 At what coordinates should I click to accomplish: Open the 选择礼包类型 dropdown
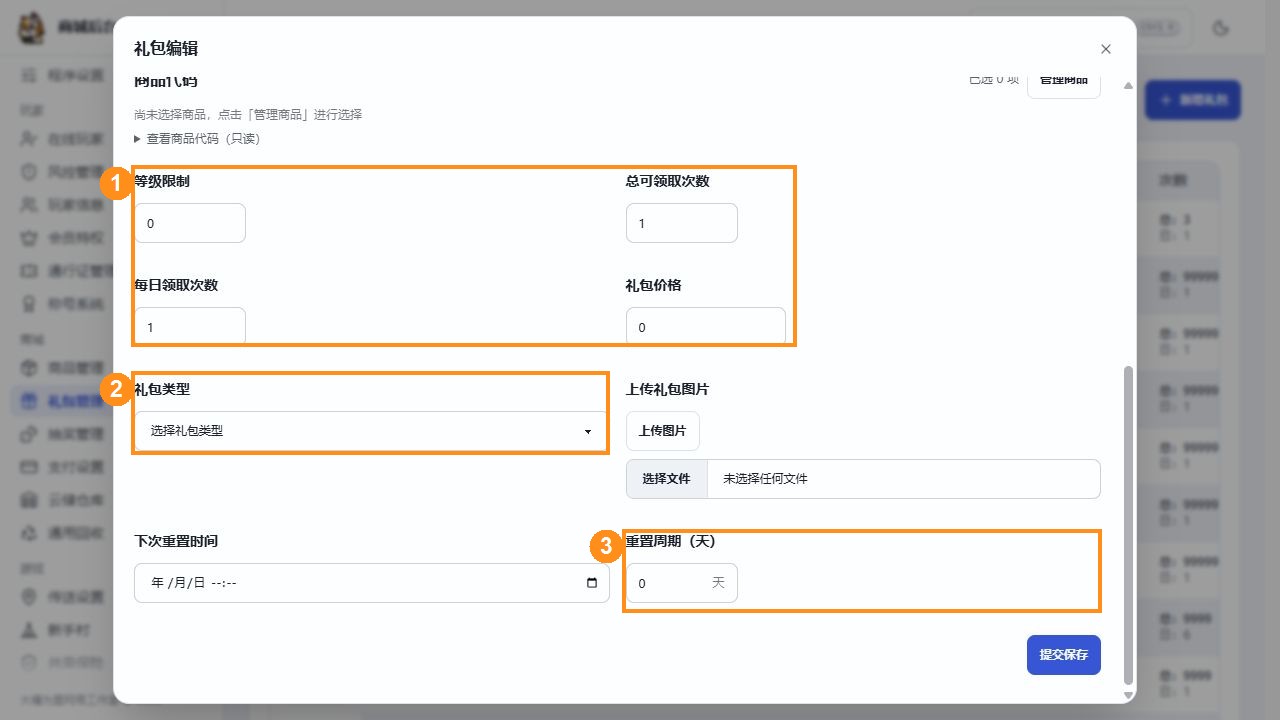pos(370,431)
